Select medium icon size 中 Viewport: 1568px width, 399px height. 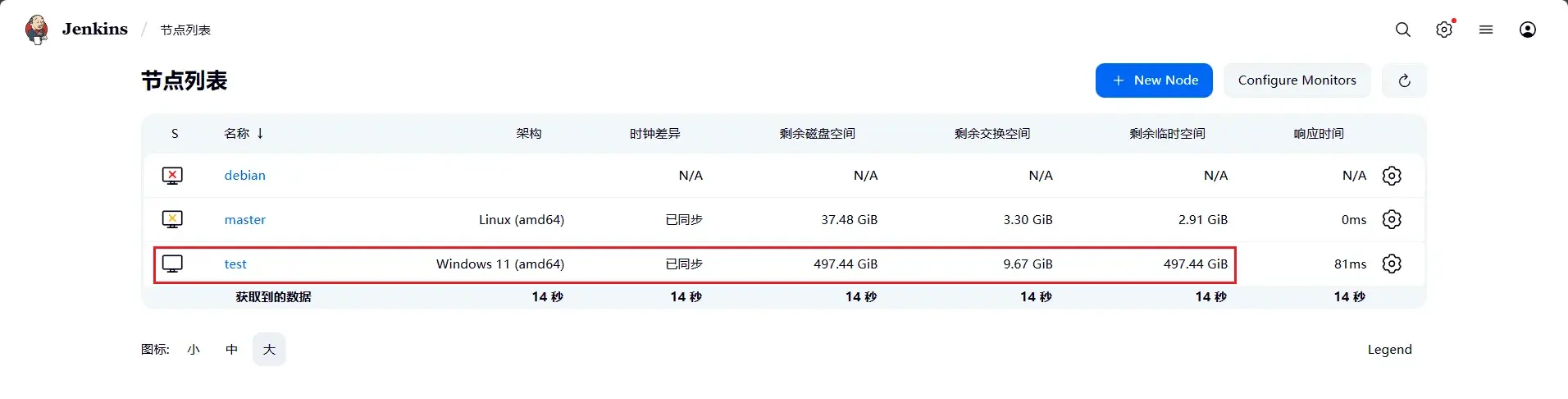pyautogui.click(x=231, y=350)
